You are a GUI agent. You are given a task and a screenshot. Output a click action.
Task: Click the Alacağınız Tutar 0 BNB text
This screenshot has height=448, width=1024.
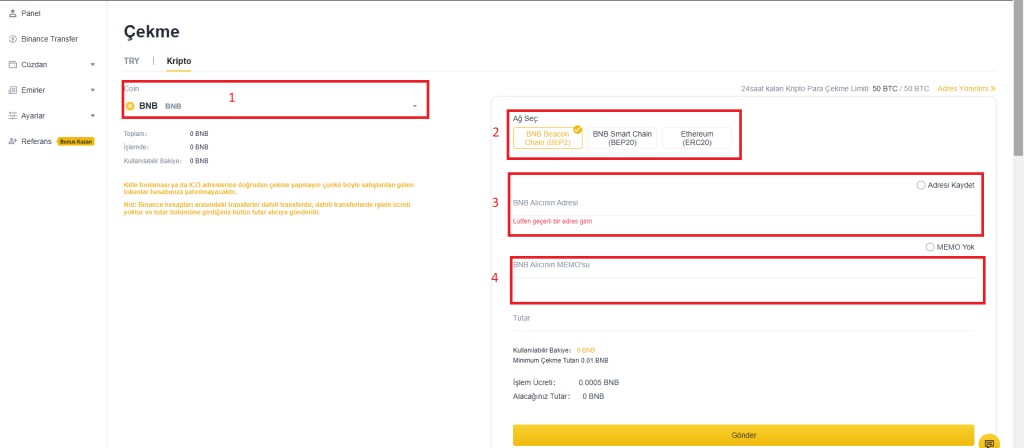pyautogui.click(x=559, y=396)
